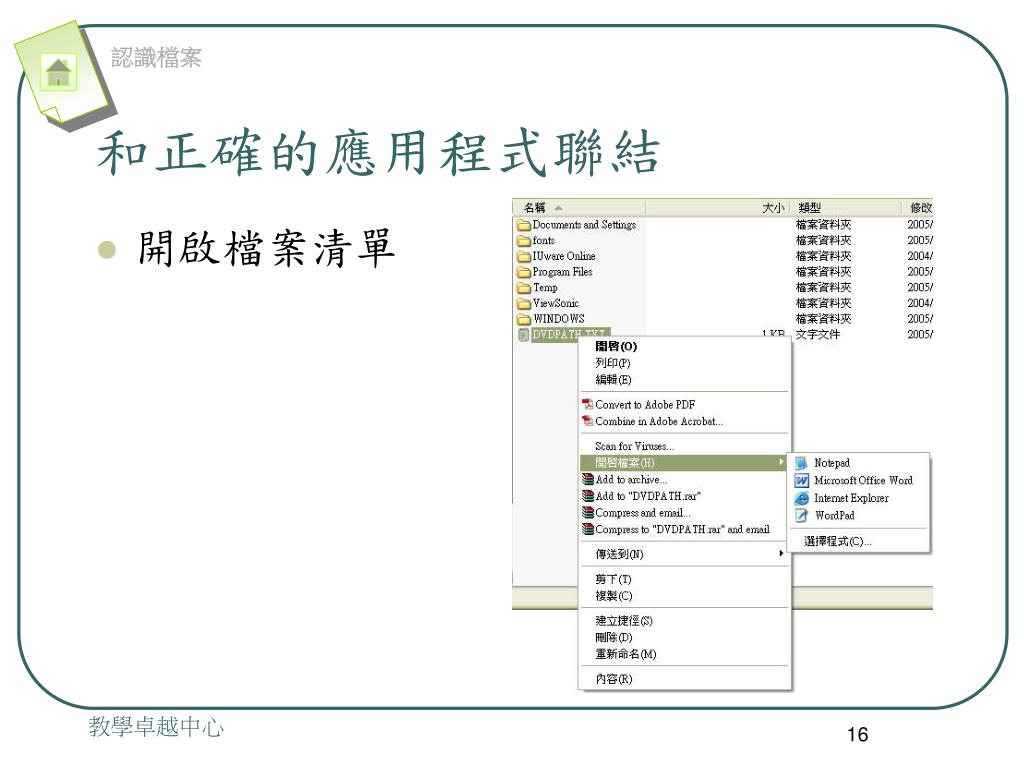Click the DVDPATH.TXT file icon
This screenshot has width=1024, height=768.
(x=524, y=335)
